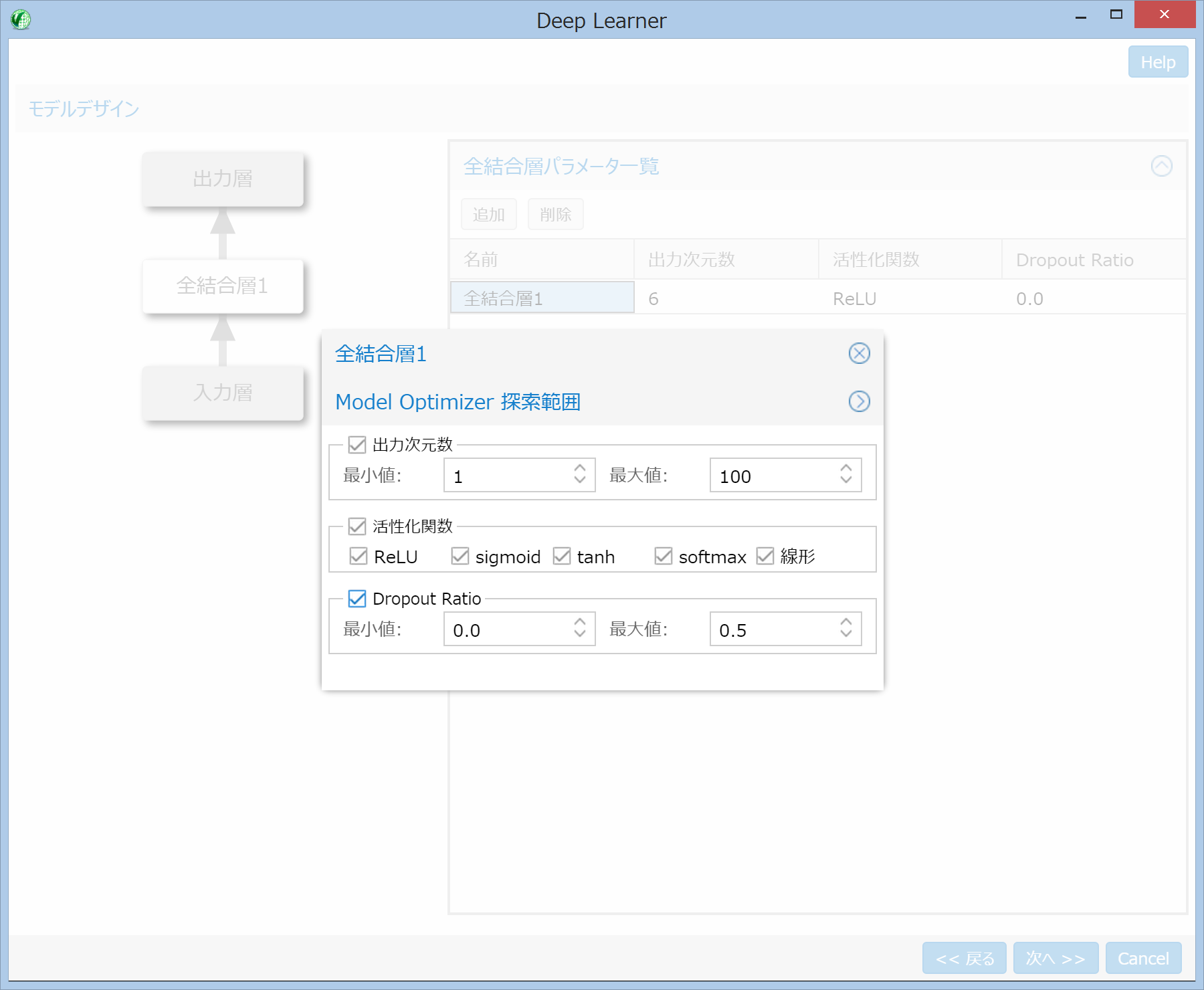Increase the Dropout Ratio maximum value
Screen dimensions: 1204x990
[x=846, y=623]
